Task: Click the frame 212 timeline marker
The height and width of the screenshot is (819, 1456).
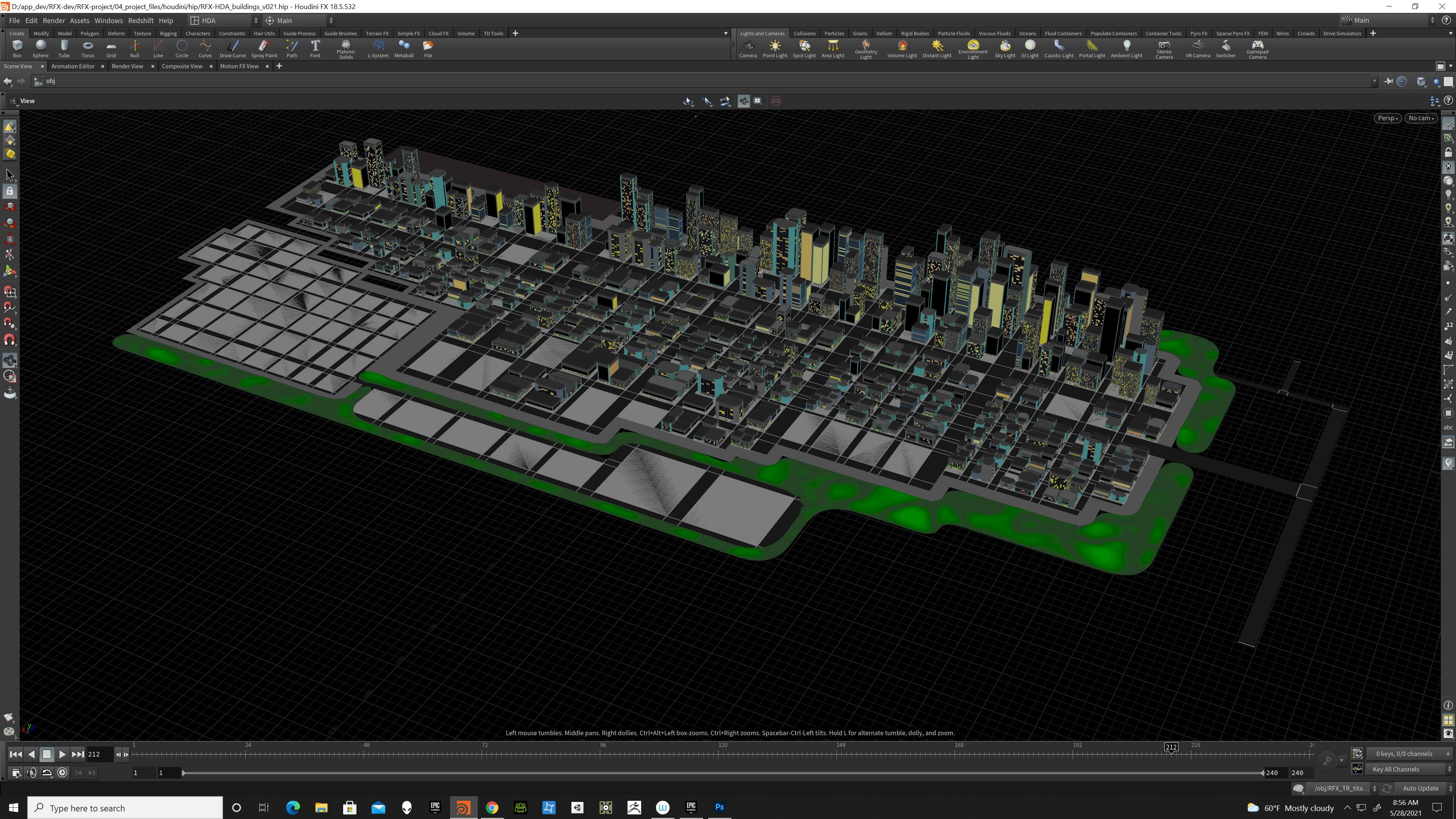Action: pos(1171,747)
